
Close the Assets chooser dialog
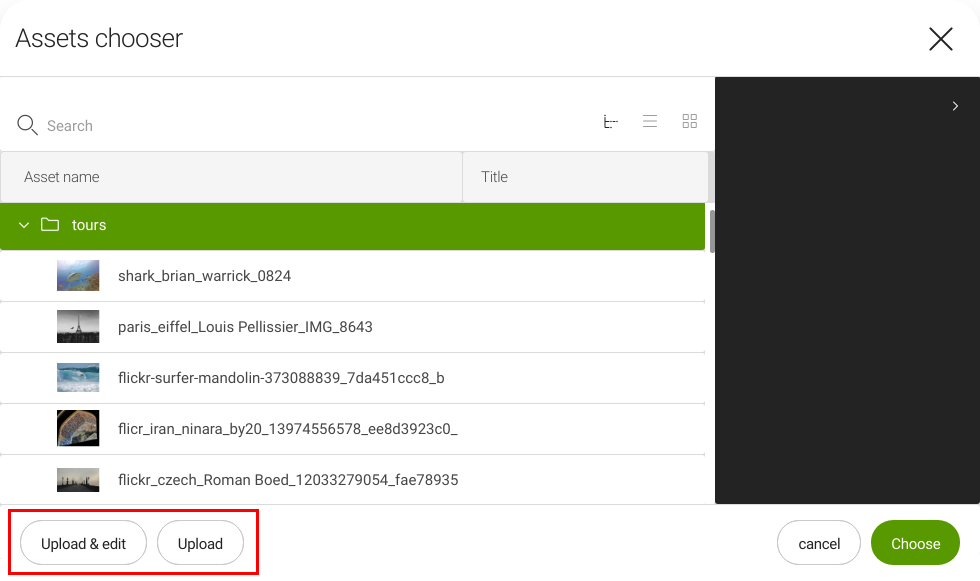(940, 39)
